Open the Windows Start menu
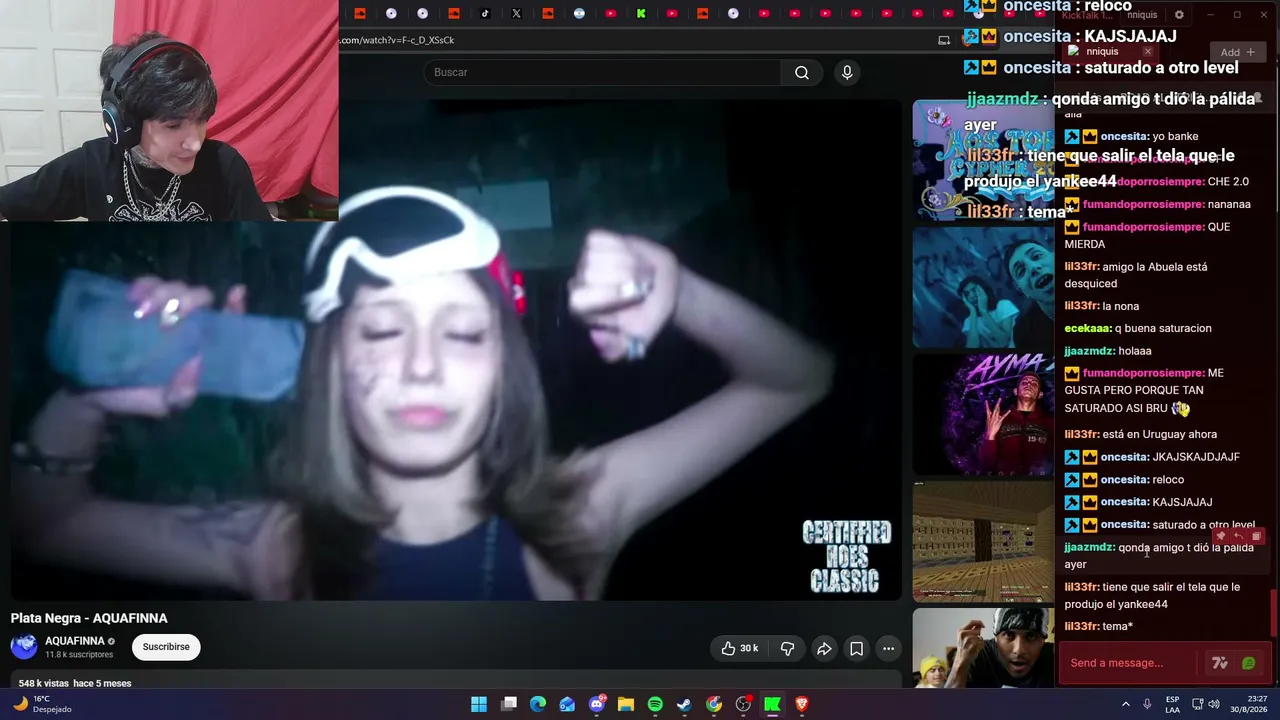 [x=479, y=704]
